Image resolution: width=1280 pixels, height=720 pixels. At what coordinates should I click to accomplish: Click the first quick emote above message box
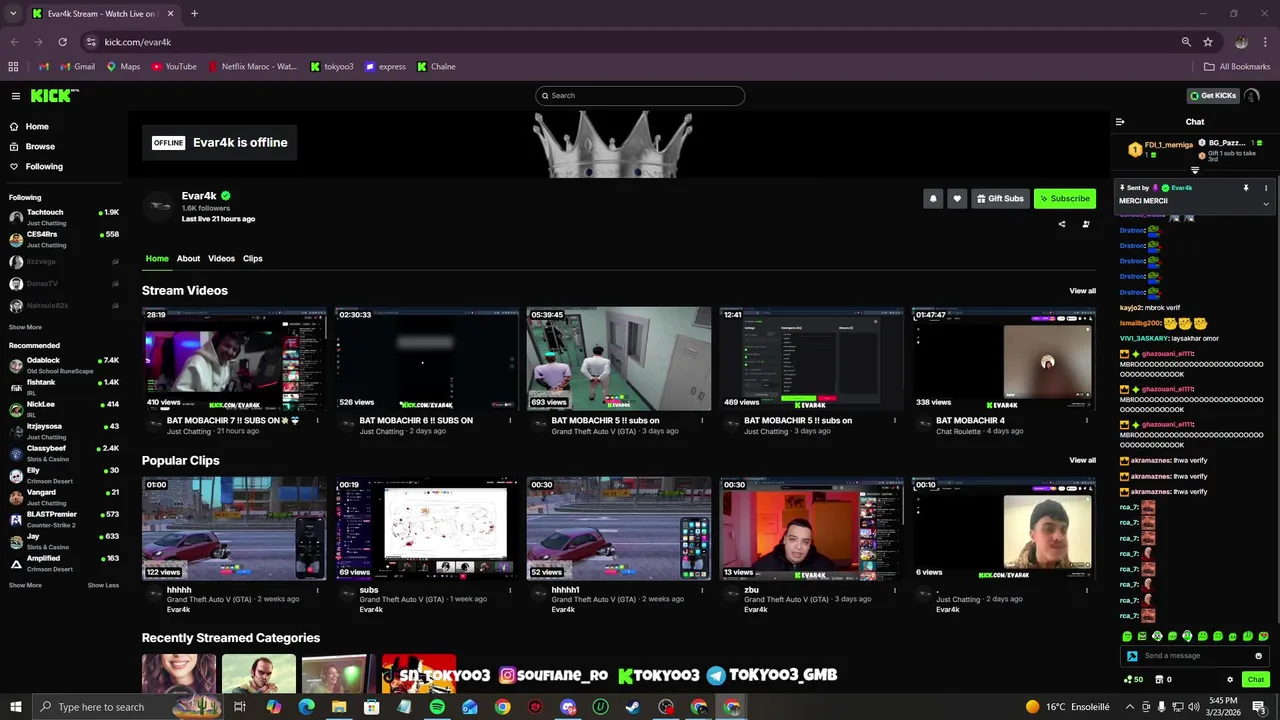pyautogui.click(x=1127, y=636)
